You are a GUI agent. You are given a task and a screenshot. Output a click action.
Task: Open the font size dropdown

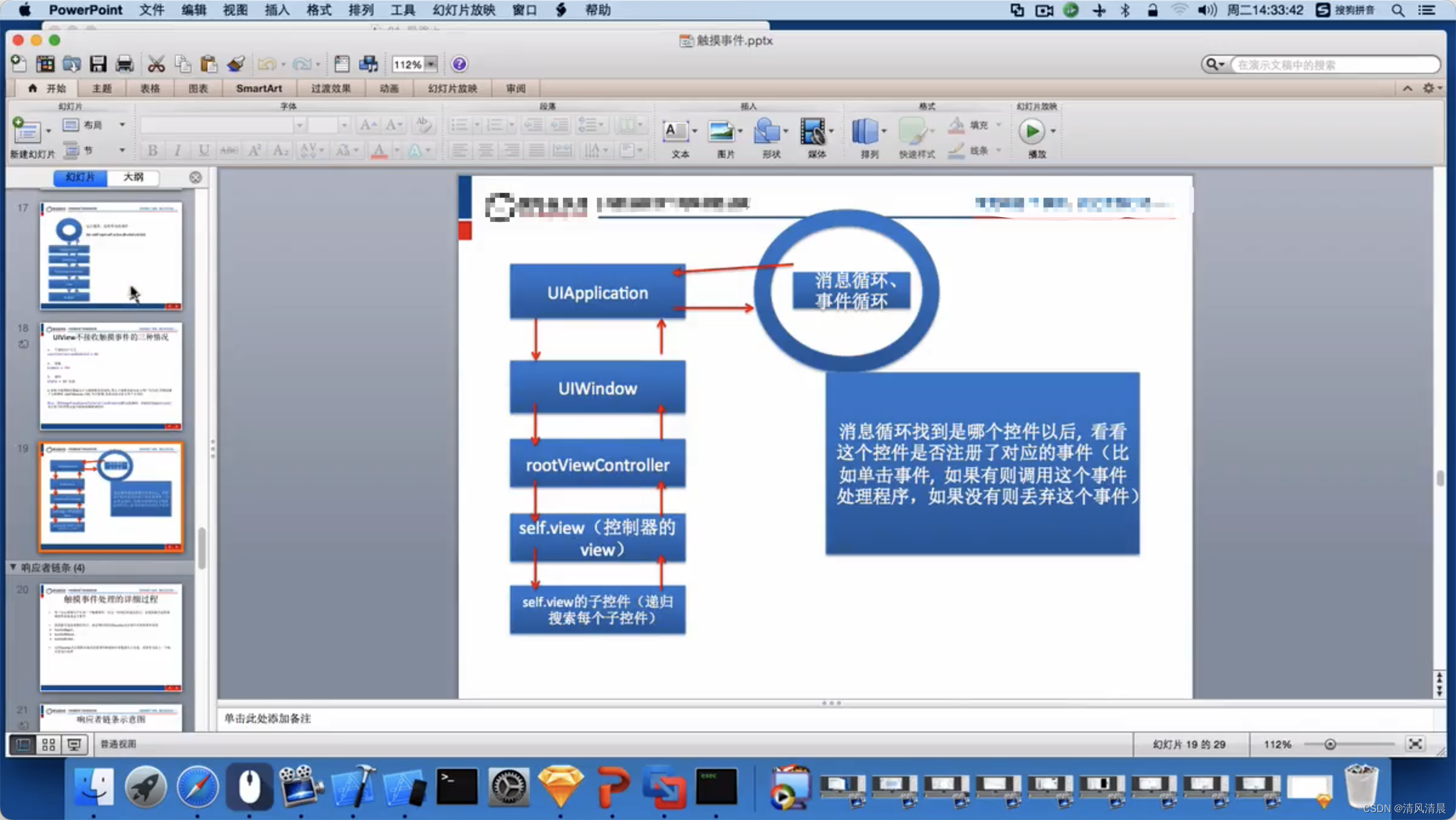344,125
